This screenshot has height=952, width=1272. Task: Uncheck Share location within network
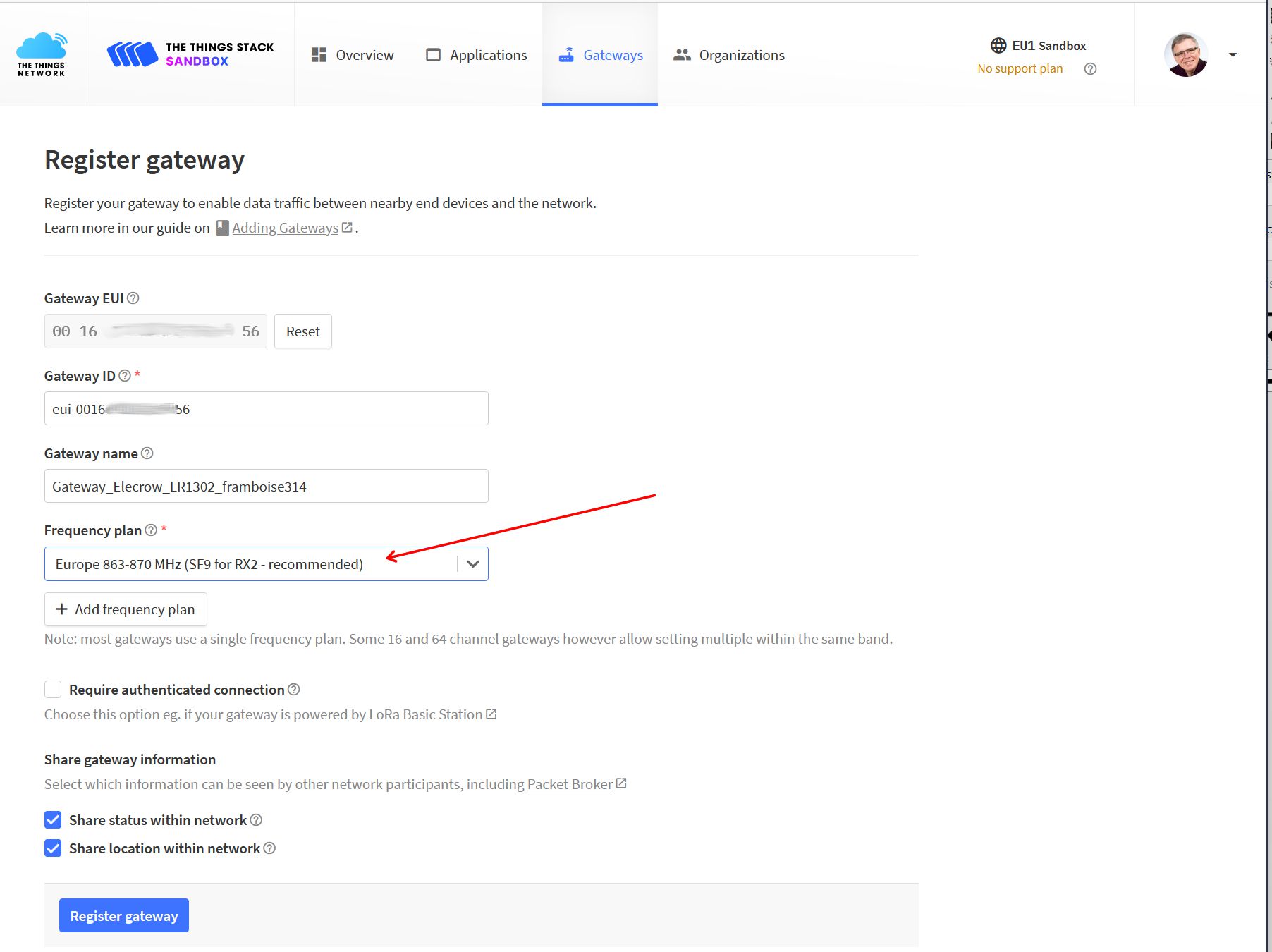53,848
